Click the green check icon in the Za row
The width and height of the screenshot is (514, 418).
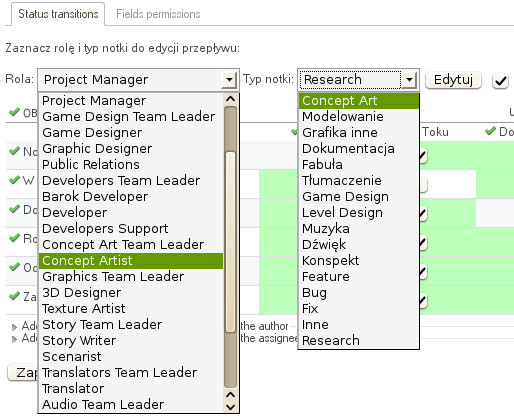click(x=14, y=296)
